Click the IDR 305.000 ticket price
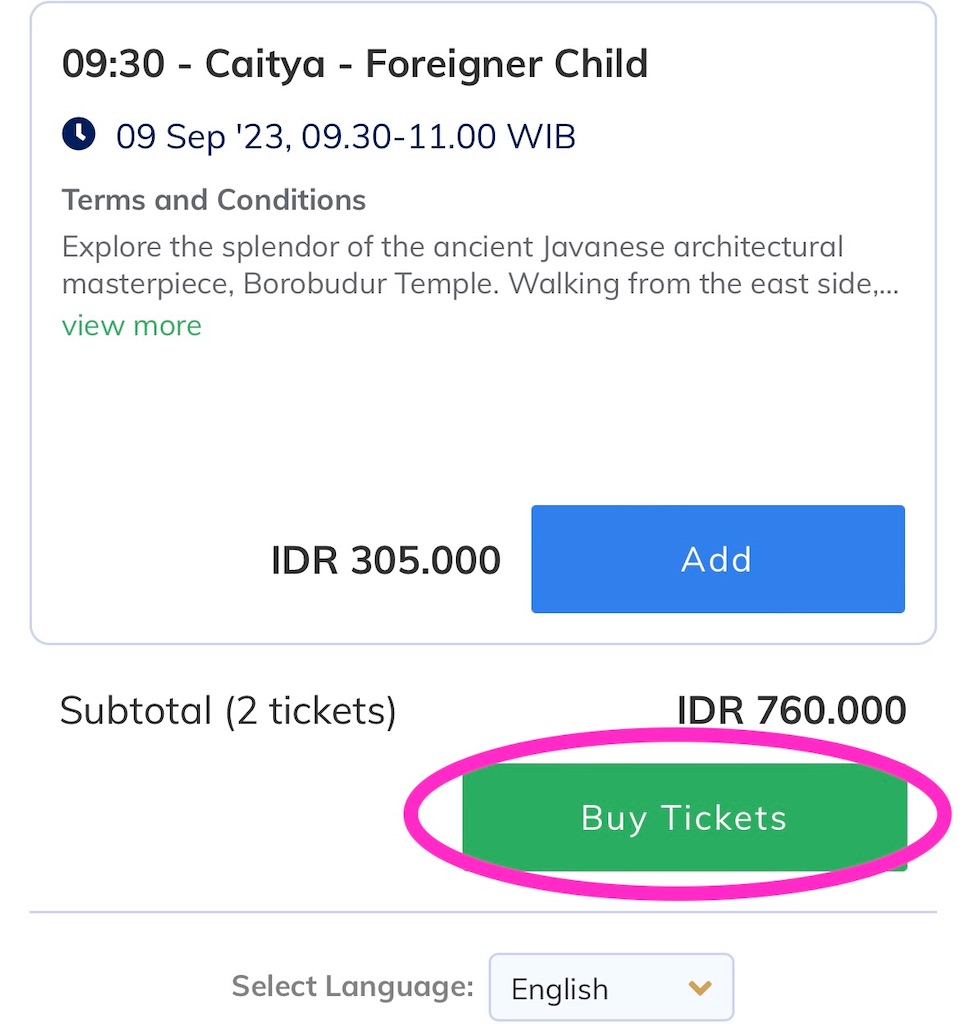This screenshot has height=1024, width=966. [385, 560]
